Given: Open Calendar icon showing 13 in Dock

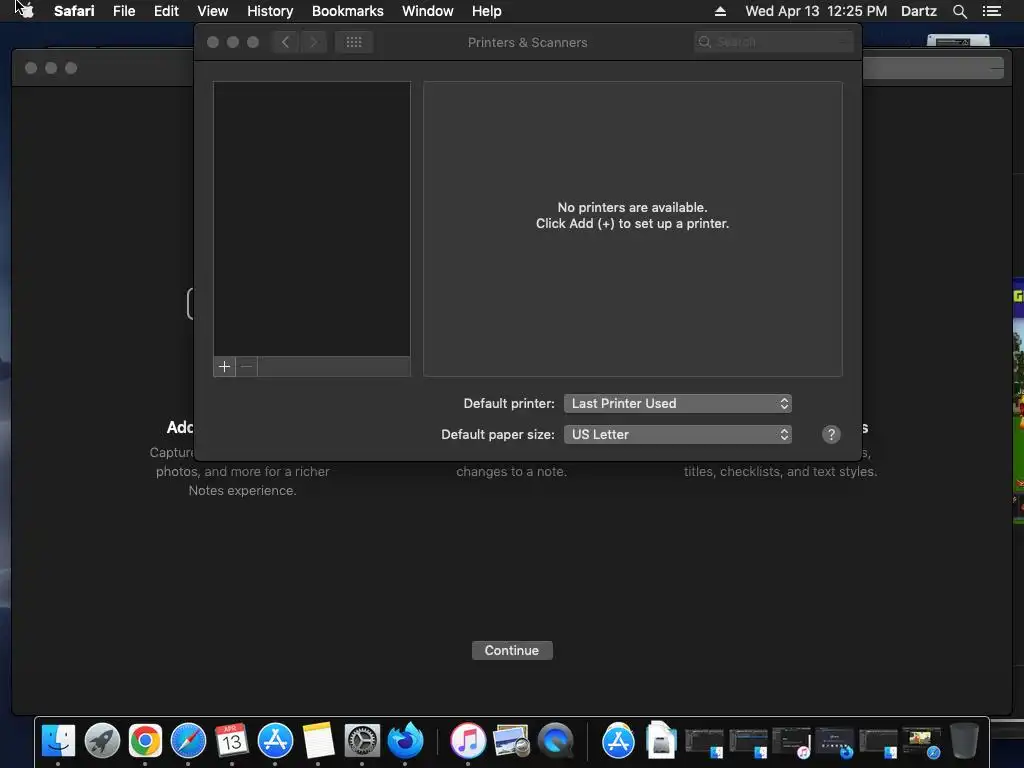Looking at the screenshot, I should point(231,741).
